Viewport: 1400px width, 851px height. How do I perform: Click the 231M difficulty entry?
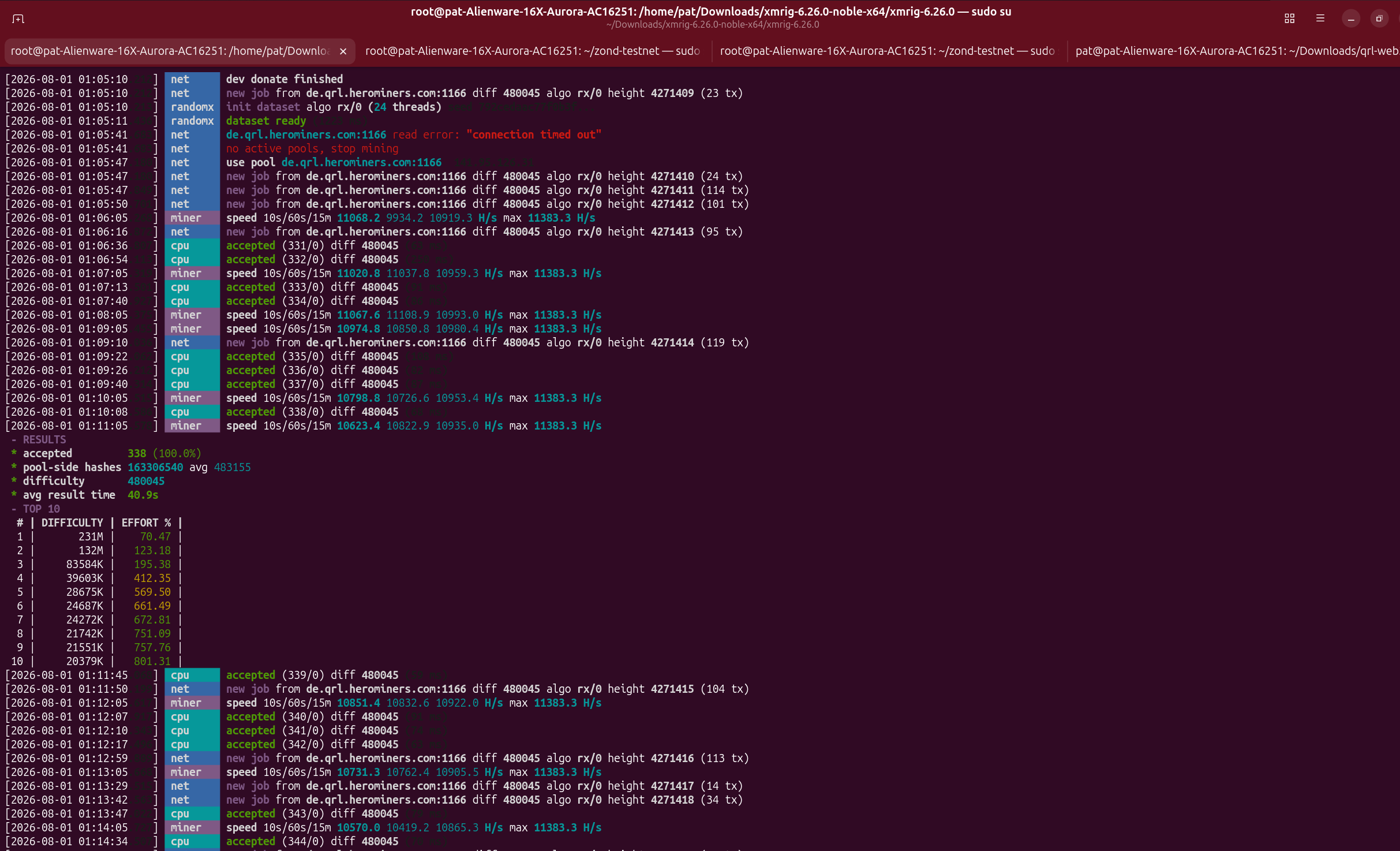pyautogui.click(x=91, y=536)
